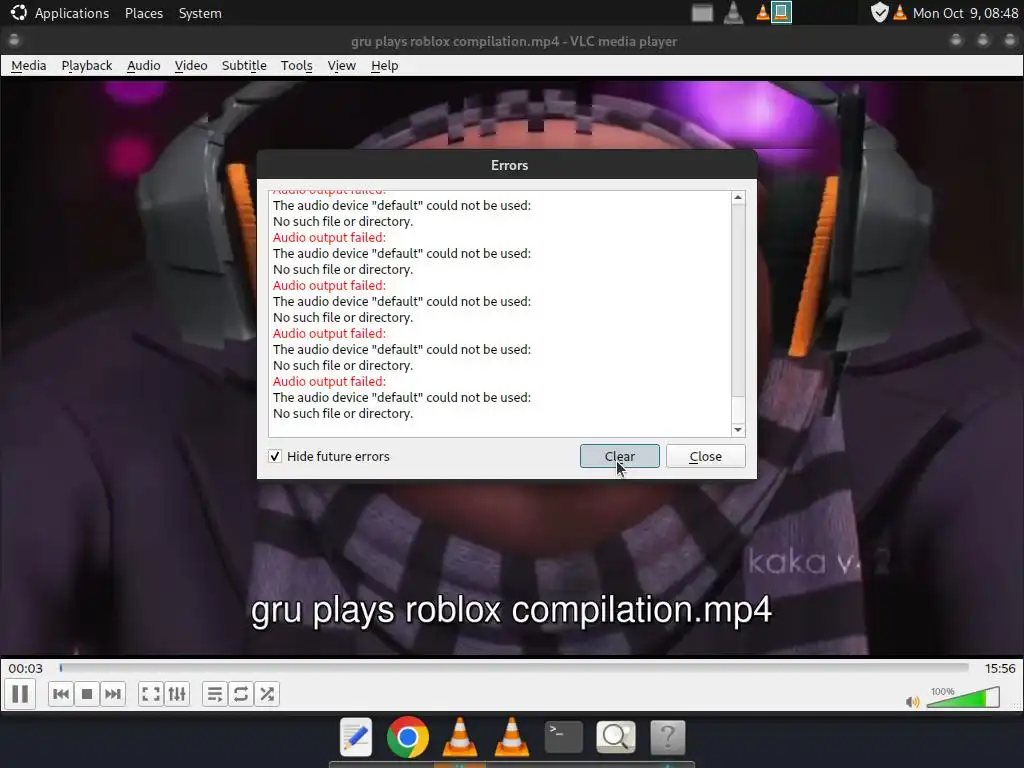Toggle loop repeat mode
This screenshot has width=1024, height=768.
coord(241,694)
